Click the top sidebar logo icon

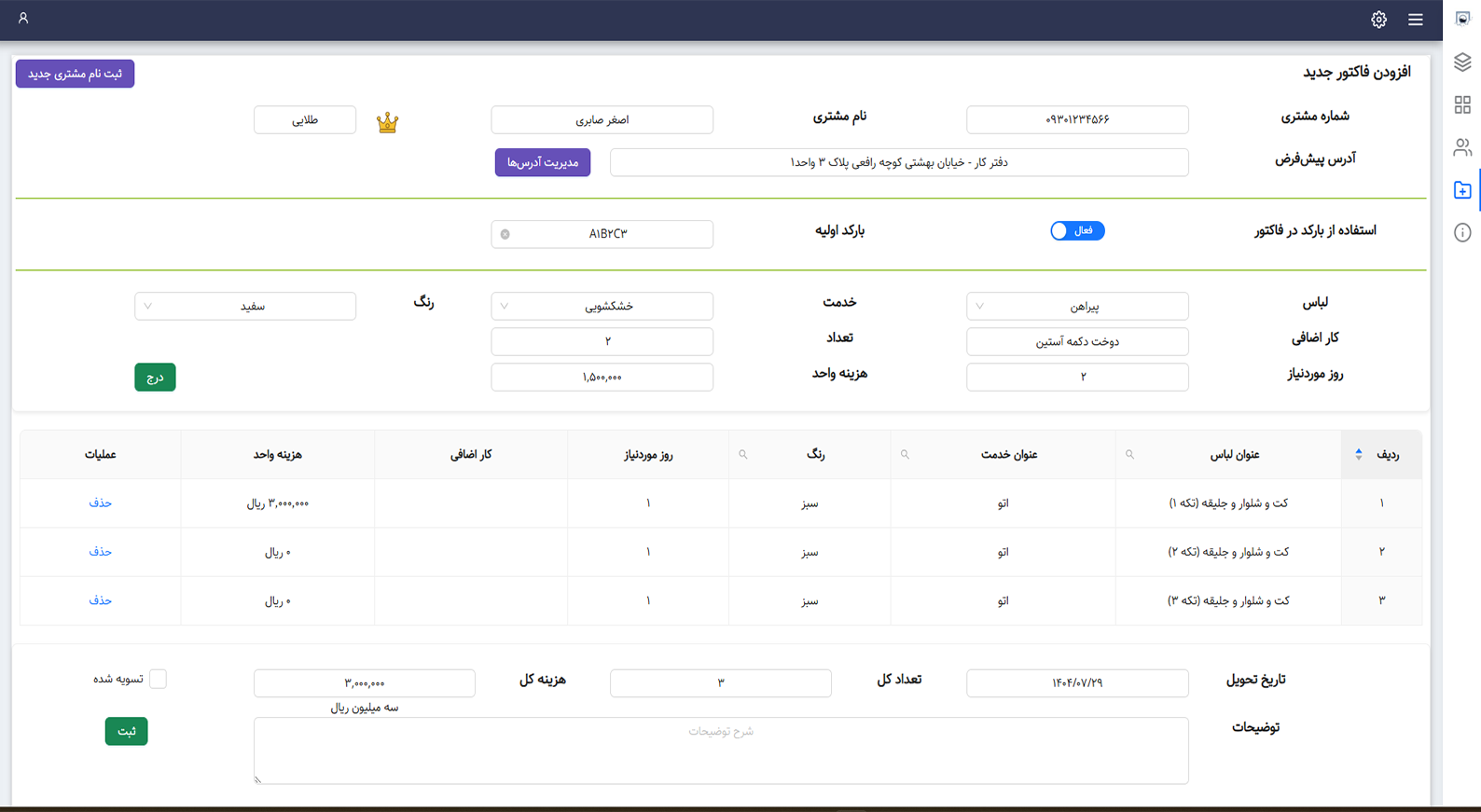[x=1461, y=19]
